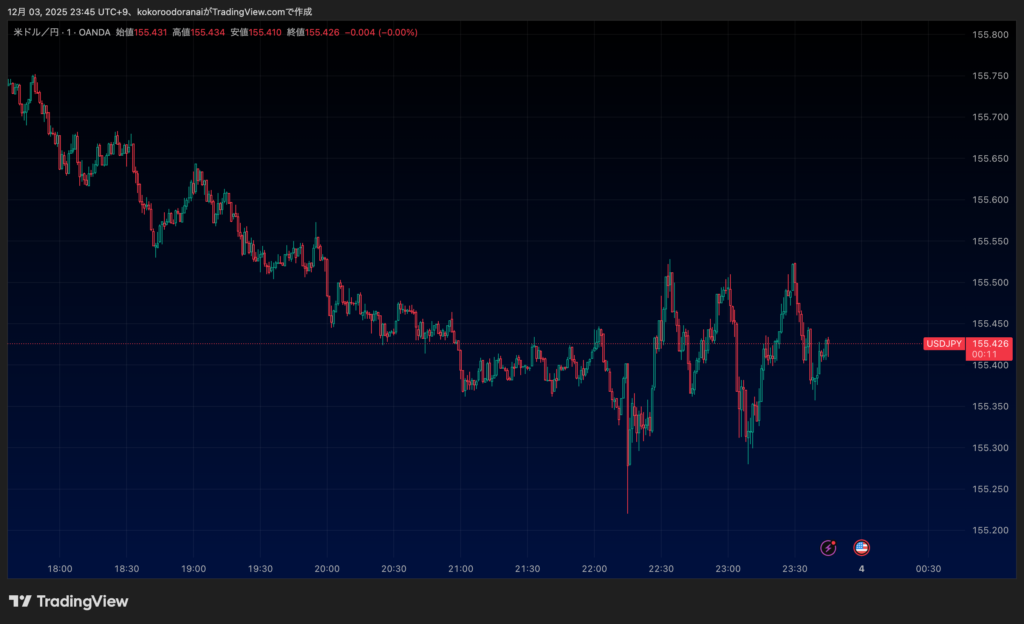Click the 155.500 price axis label
1024x624 pixels.
(989, 282)
